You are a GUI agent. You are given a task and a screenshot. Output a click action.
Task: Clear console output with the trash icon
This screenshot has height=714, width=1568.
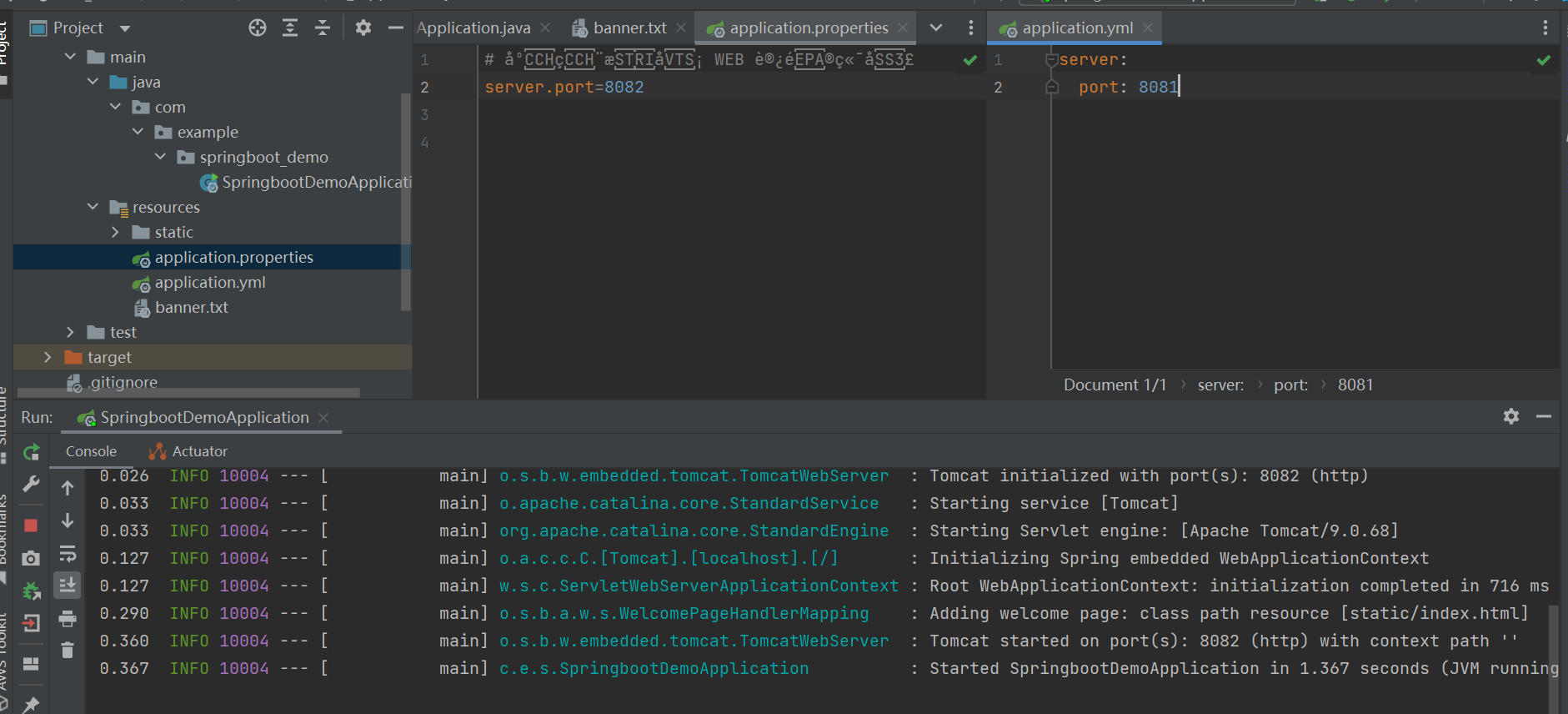click(x=68, y=650)
